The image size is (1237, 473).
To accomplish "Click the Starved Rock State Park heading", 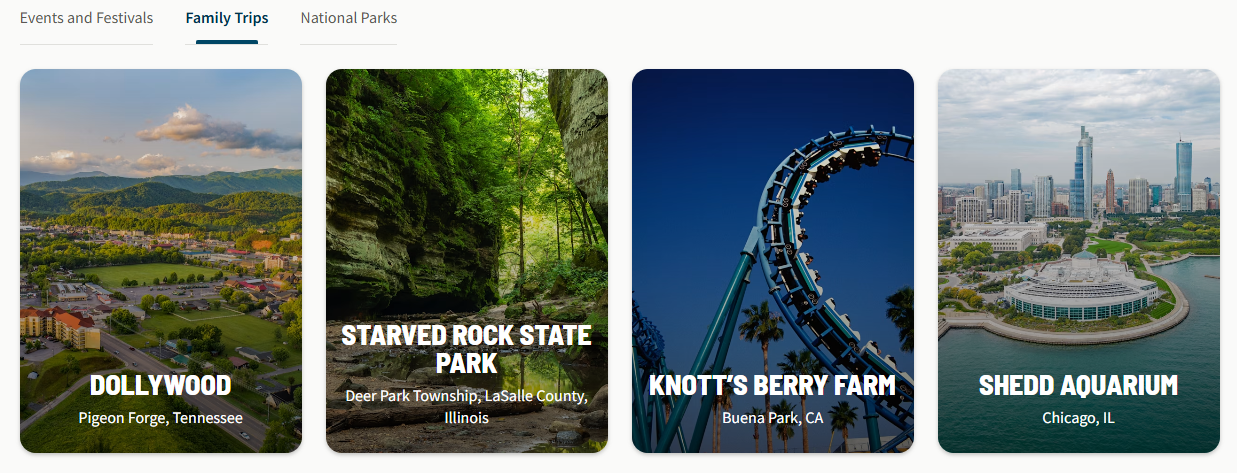I will tap(467, 348).
